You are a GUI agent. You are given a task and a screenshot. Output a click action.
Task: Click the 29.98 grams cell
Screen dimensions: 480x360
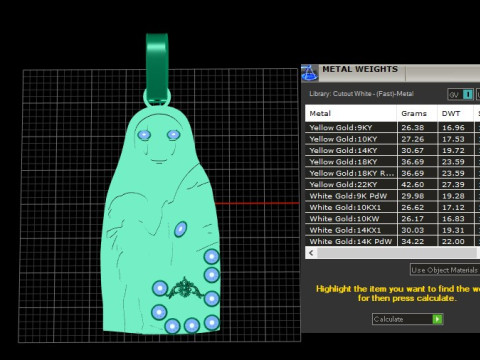pyautogui.click(x=417, y=196)
